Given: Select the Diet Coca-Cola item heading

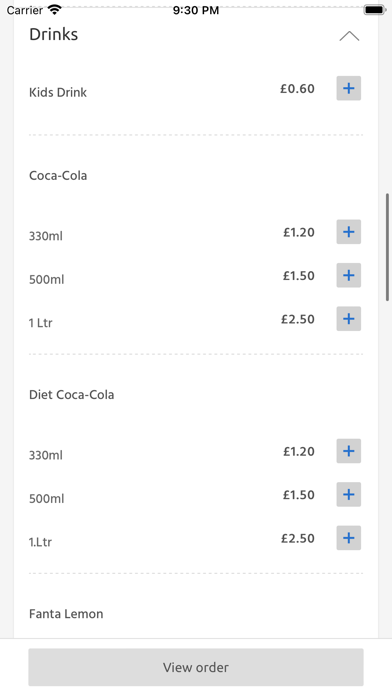Looking at the screenshot, I should (71, 395).
